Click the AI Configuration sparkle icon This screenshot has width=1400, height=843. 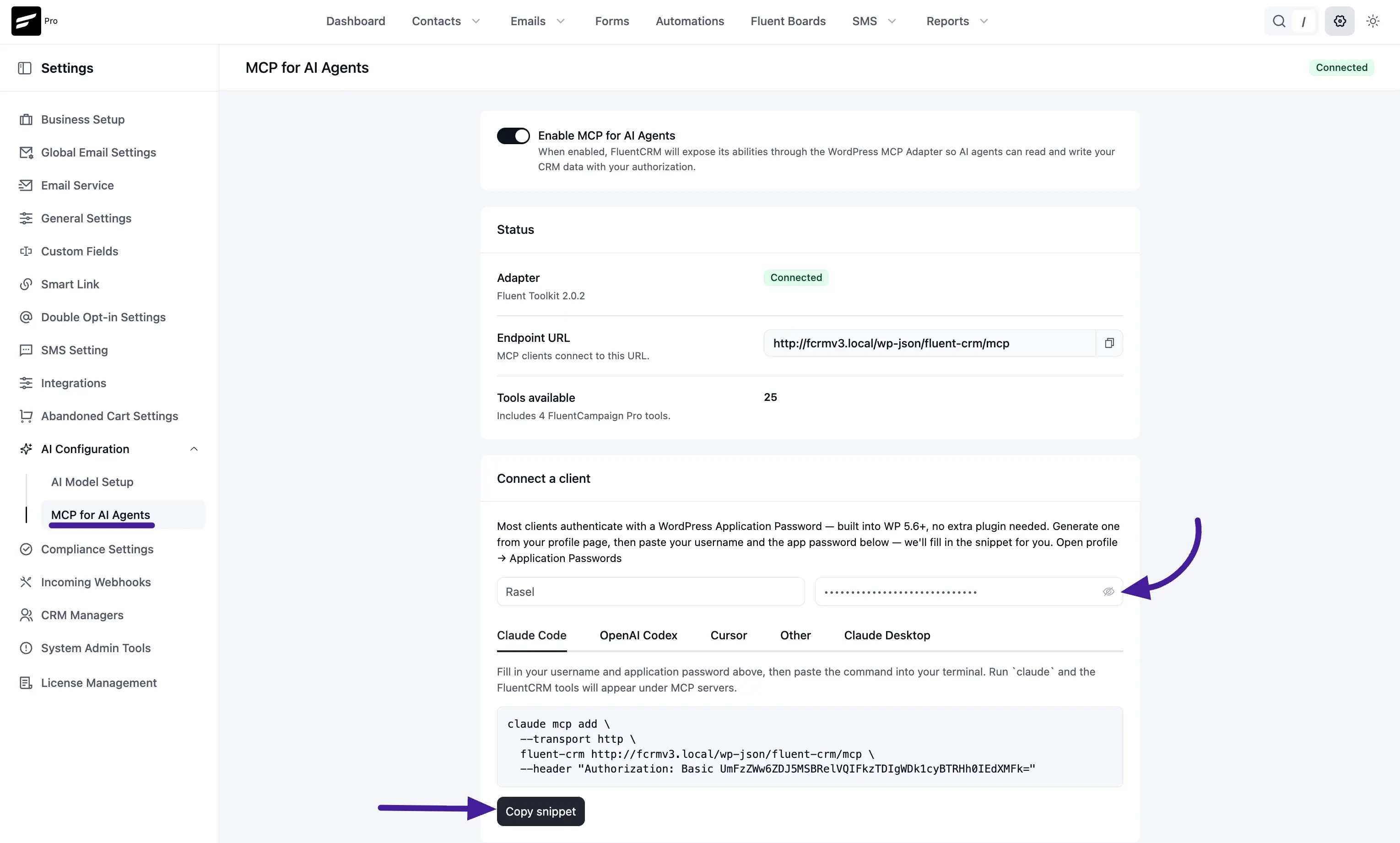[26, 449]
